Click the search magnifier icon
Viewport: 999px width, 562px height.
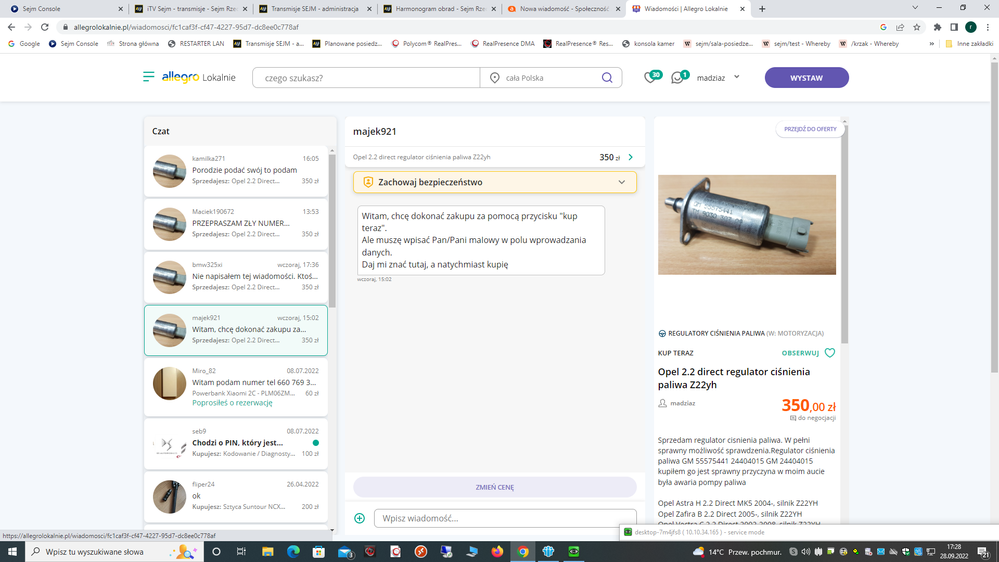click(x=607, y=78)
